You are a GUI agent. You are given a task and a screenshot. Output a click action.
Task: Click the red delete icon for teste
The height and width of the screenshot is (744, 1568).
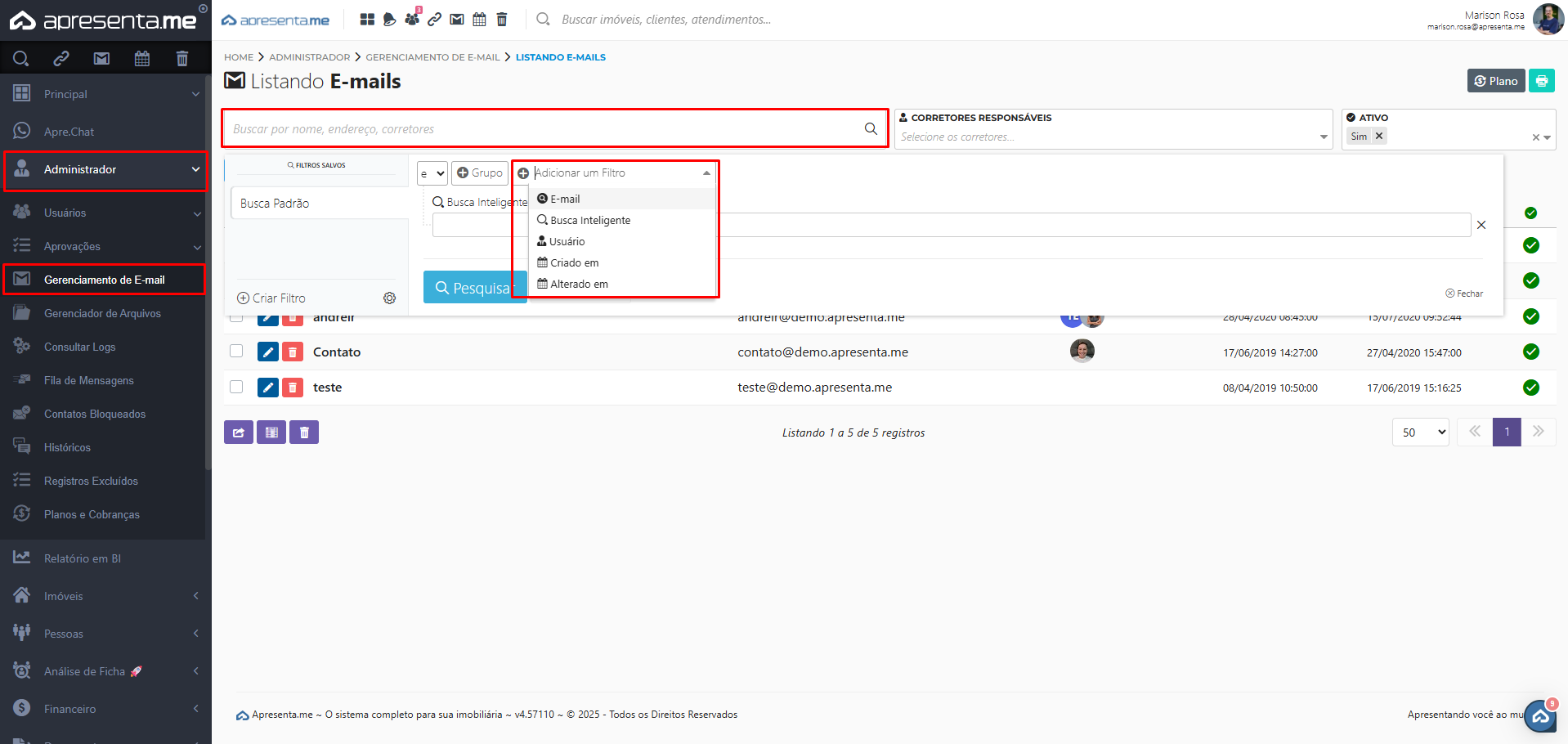coord(293,388)
